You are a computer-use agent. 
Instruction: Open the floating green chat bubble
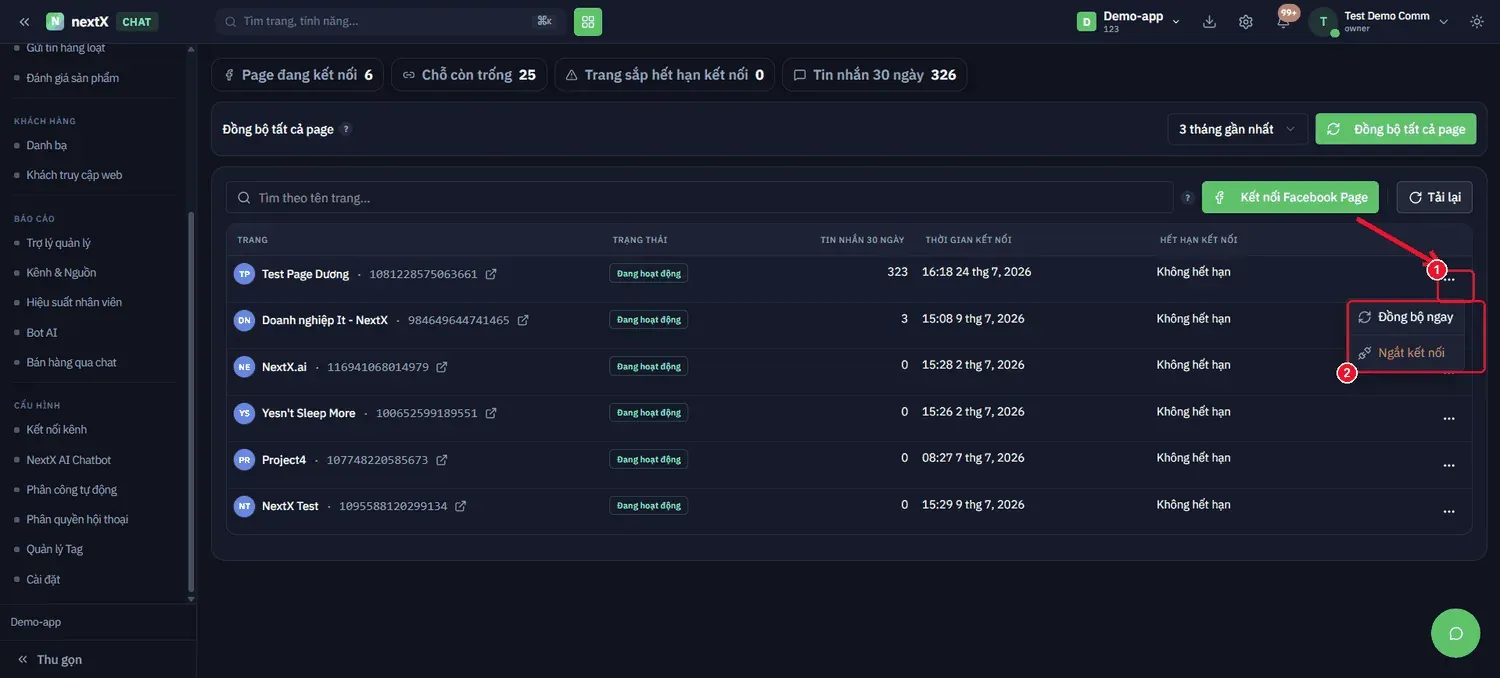pyautogui.click(x=1456, y=633)
